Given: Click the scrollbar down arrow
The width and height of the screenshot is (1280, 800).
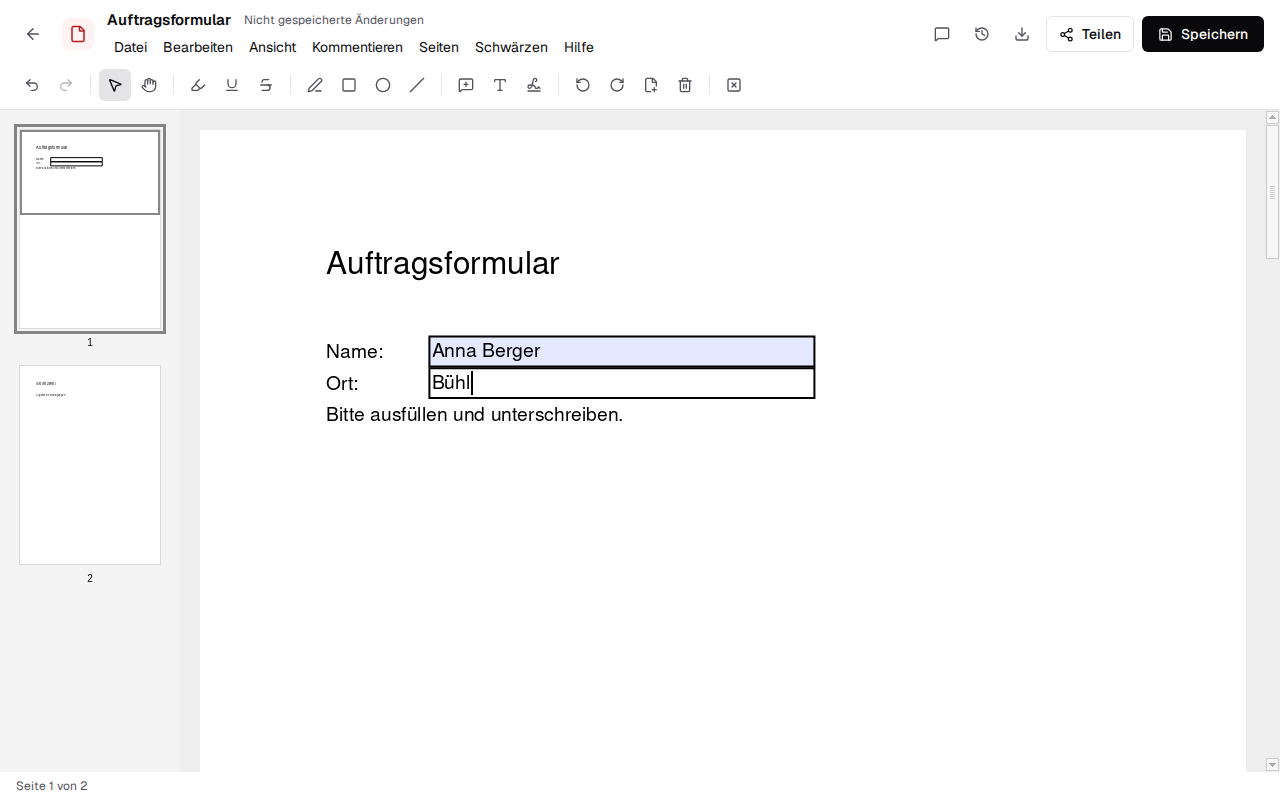Looking at the screenshot, I should point(1273,765).
